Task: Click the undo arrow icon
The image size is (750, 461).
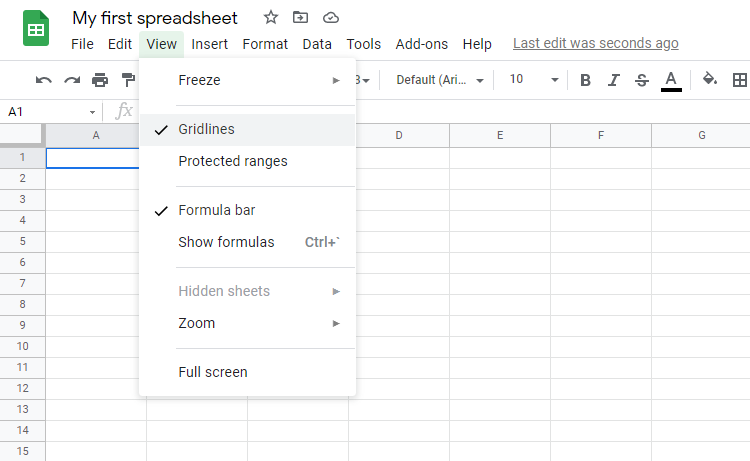Action: (x=44, y=80)
